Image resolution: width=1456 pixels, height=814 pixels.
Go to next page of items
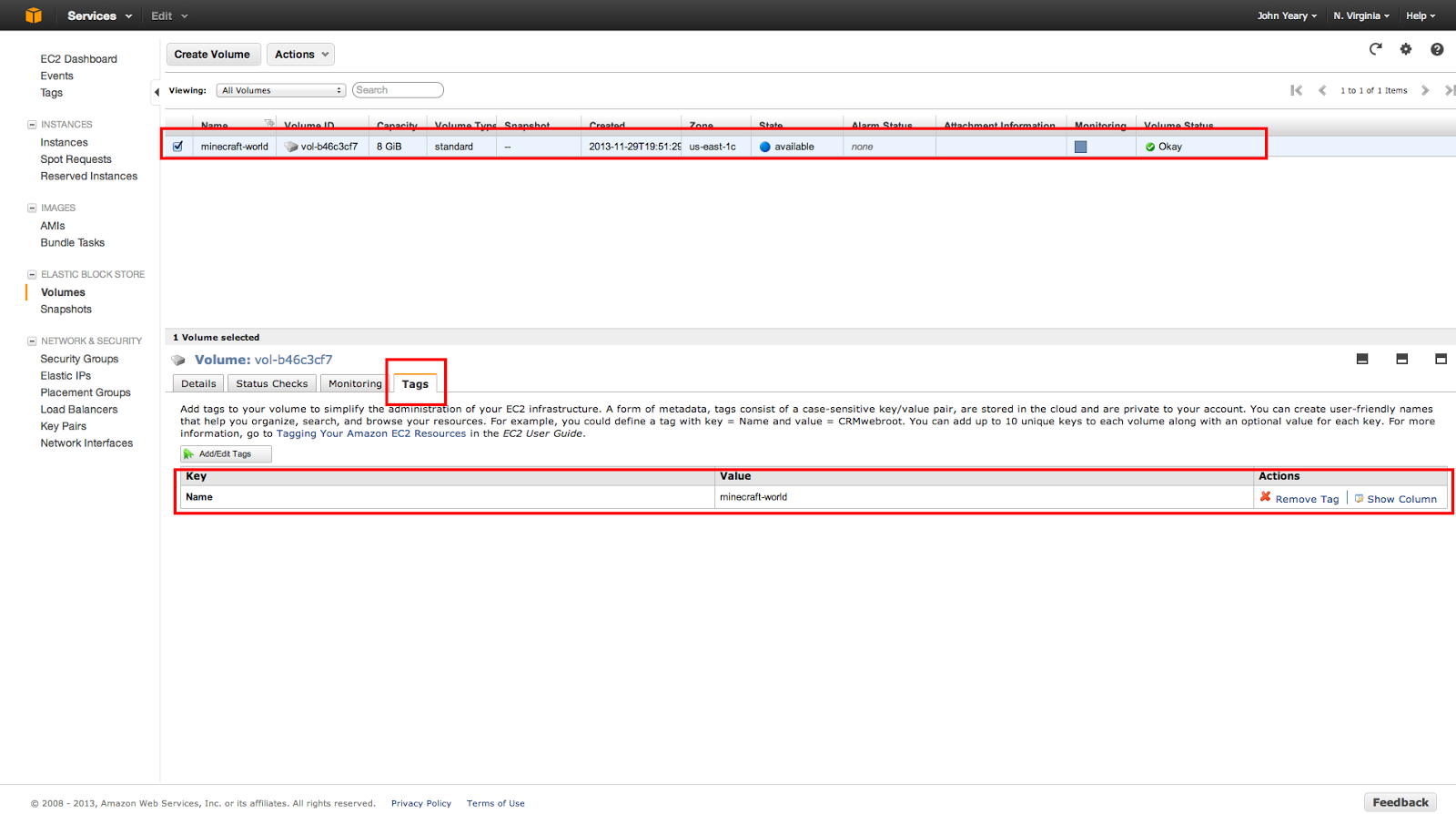[1425, 90]
